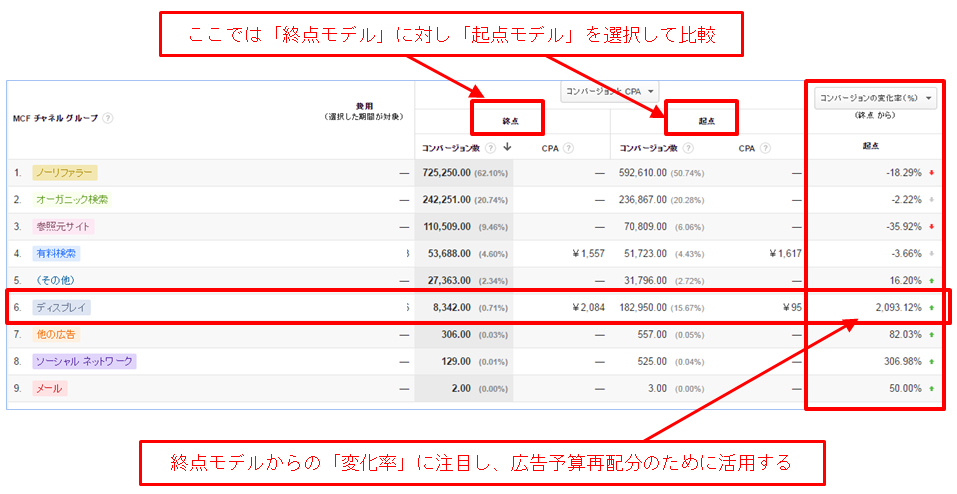Click green up arrow on ディスプレイ row
The width and height of the screenshot is (957, 494).
coord(932,308)
